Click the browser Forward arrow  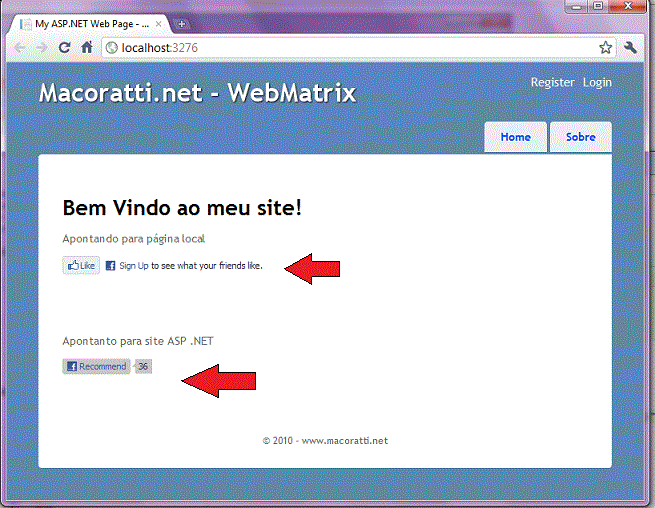(41, 48)
